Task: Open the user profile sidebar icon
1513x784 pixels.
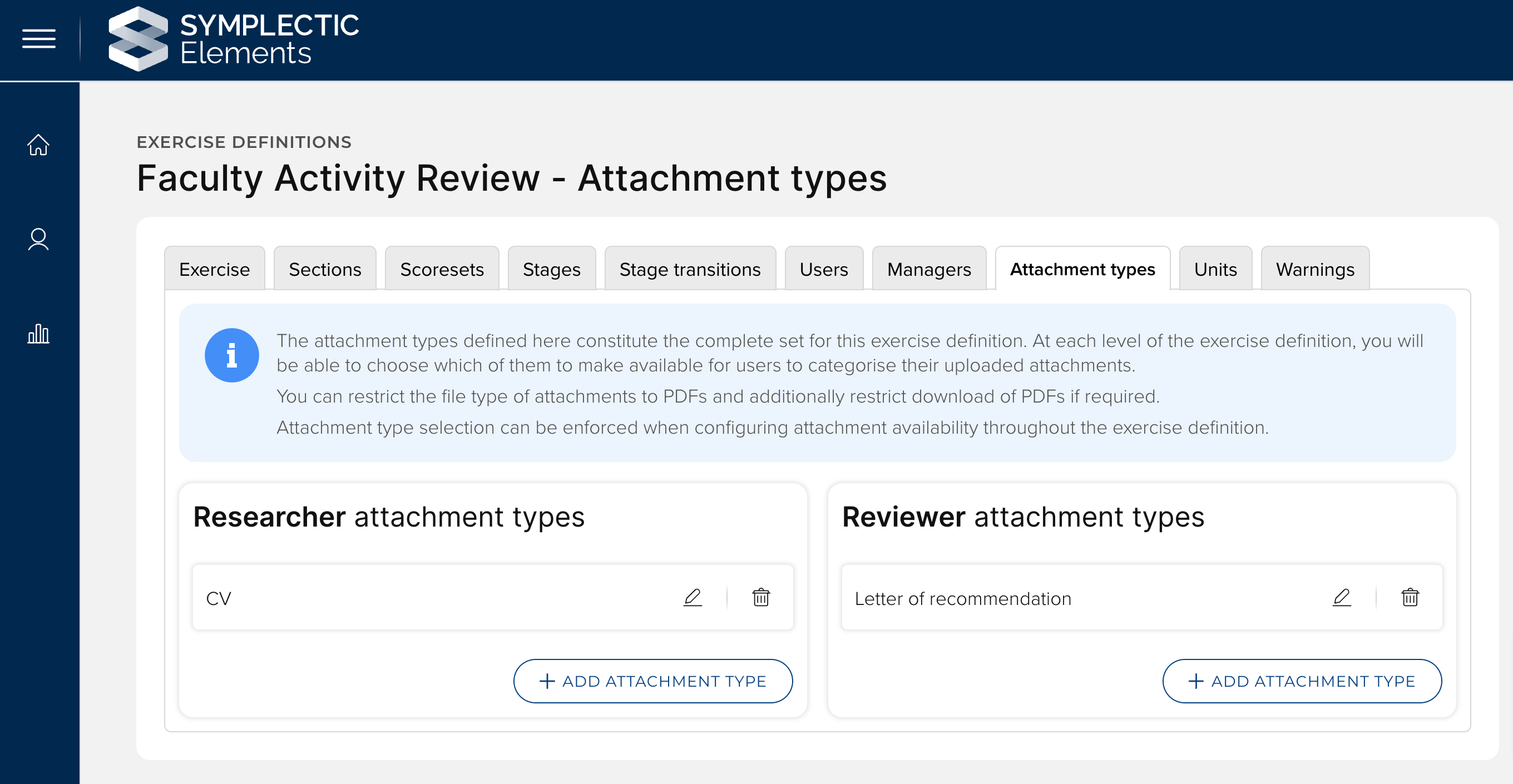Action: [x=39, y=239]
